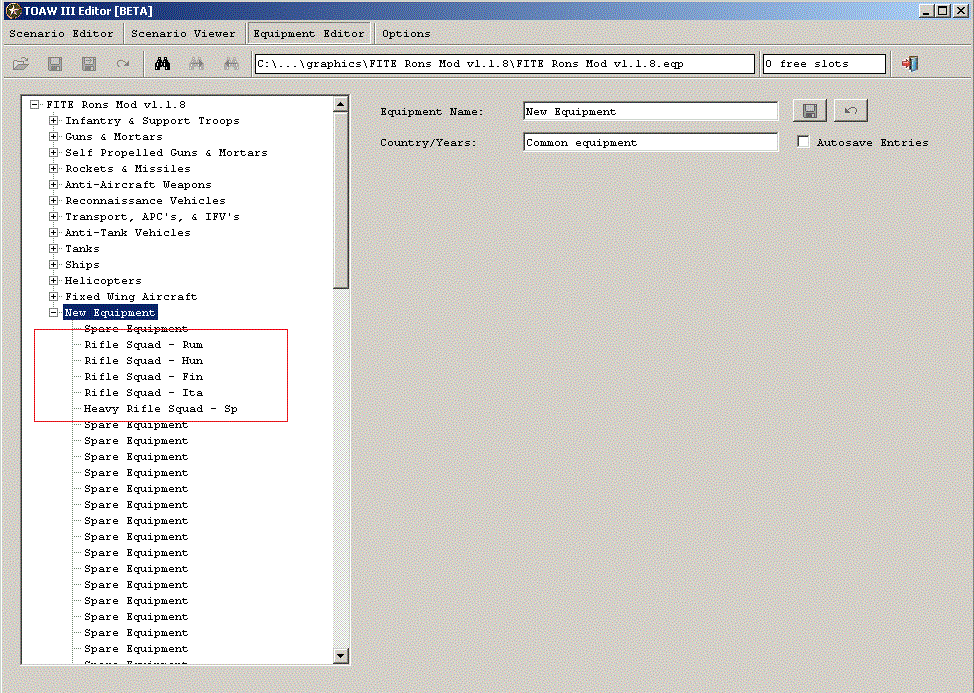974x693 pixels.
Task: Expand Self Propelled Guns & Mortars
Action: click(x=54, y=152)
